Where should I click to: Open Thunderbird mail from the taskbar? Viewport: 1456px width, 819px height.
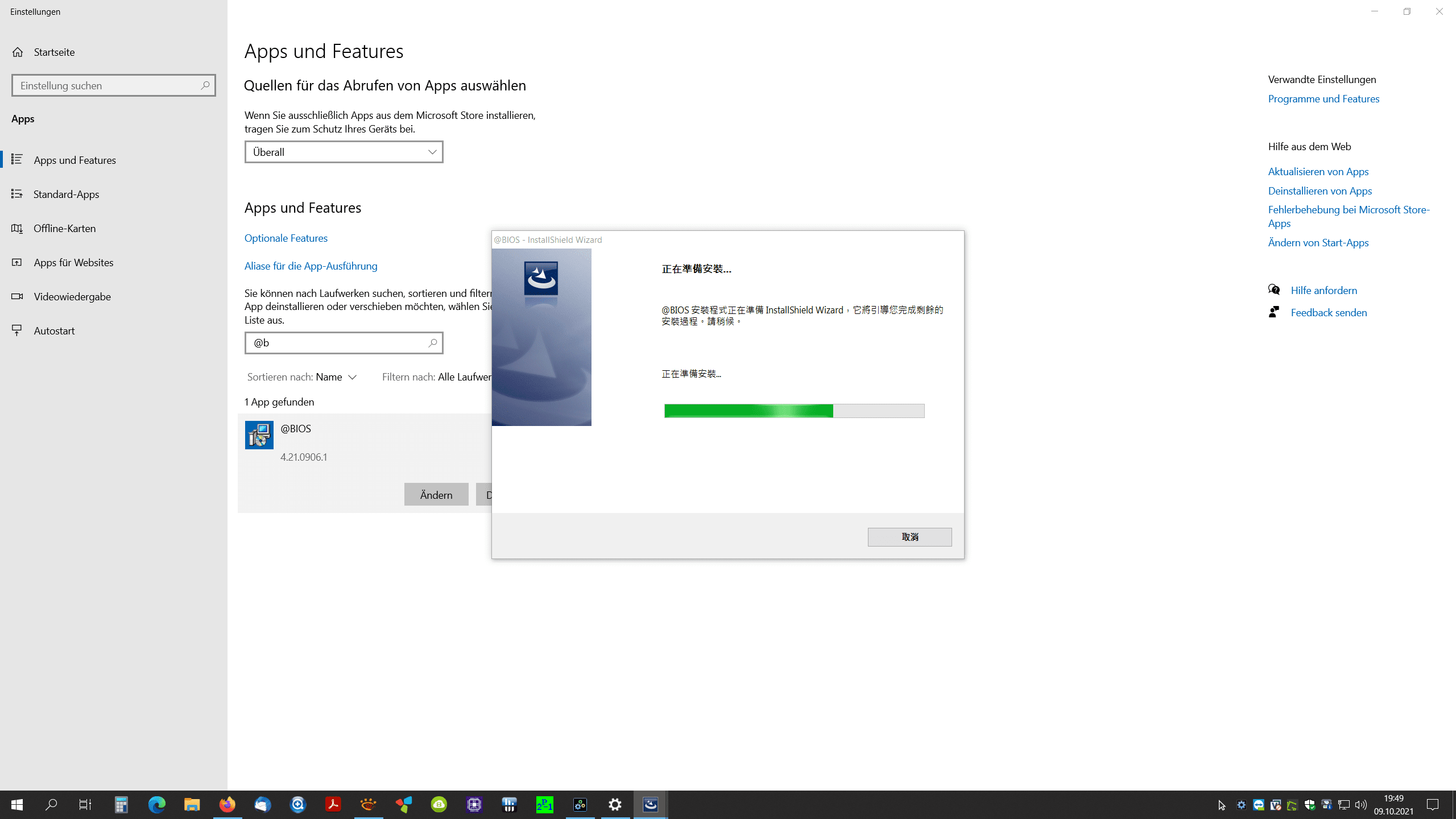[x=262, y=805]
